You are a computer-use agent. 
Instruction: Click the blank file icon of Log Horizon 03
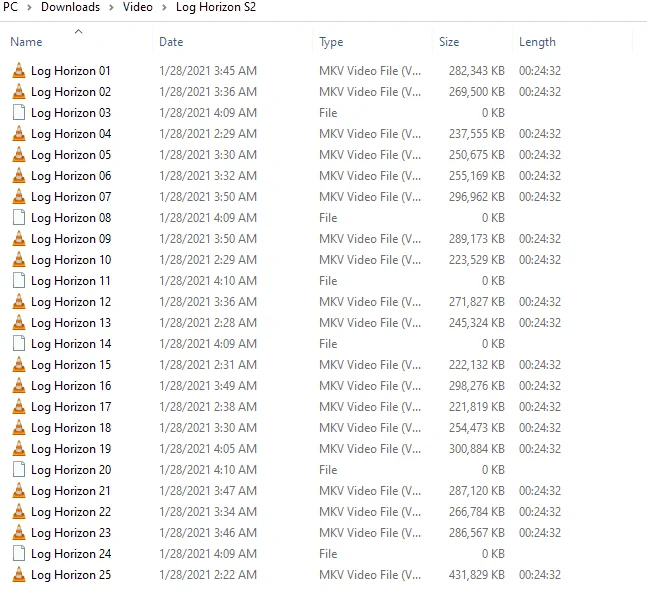tap(19, 113)
